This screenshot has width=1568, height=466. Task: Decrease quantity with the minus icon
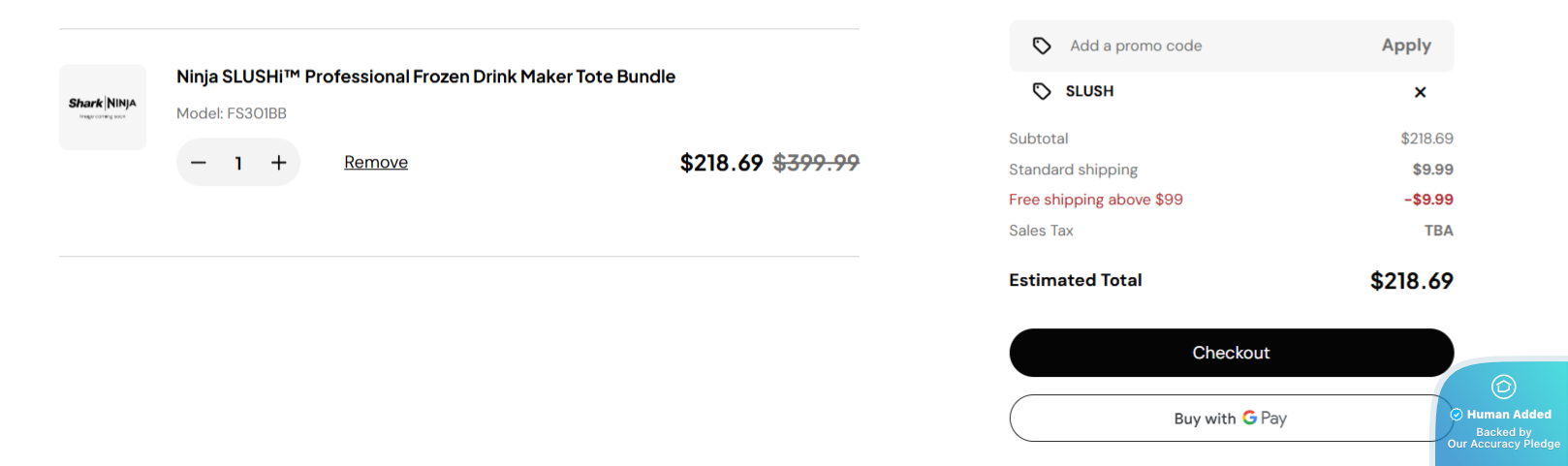[x=199, y=163]
